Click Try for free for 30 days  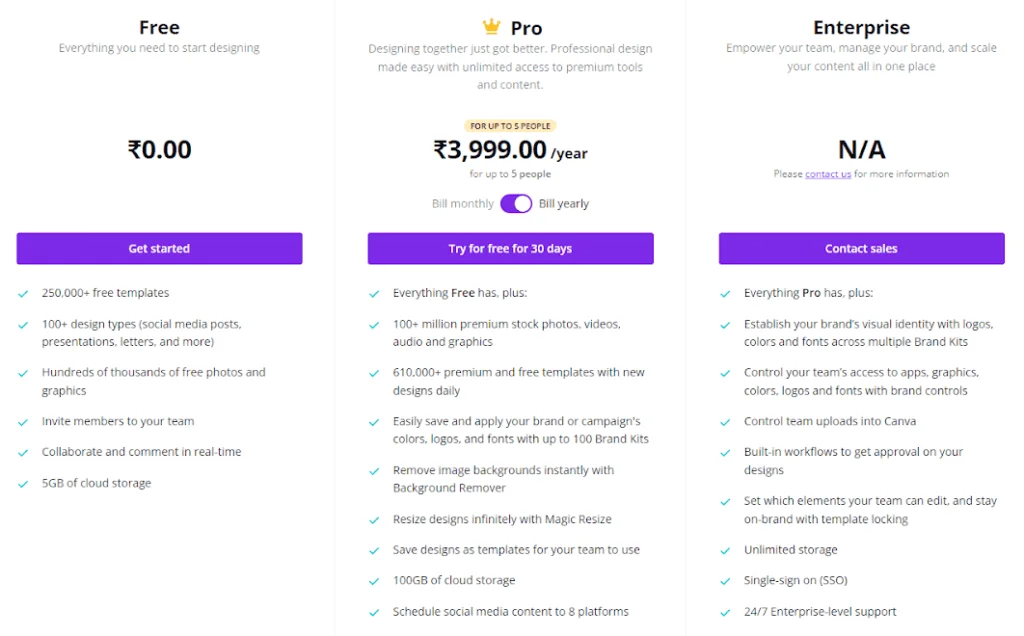click(510, 249)
